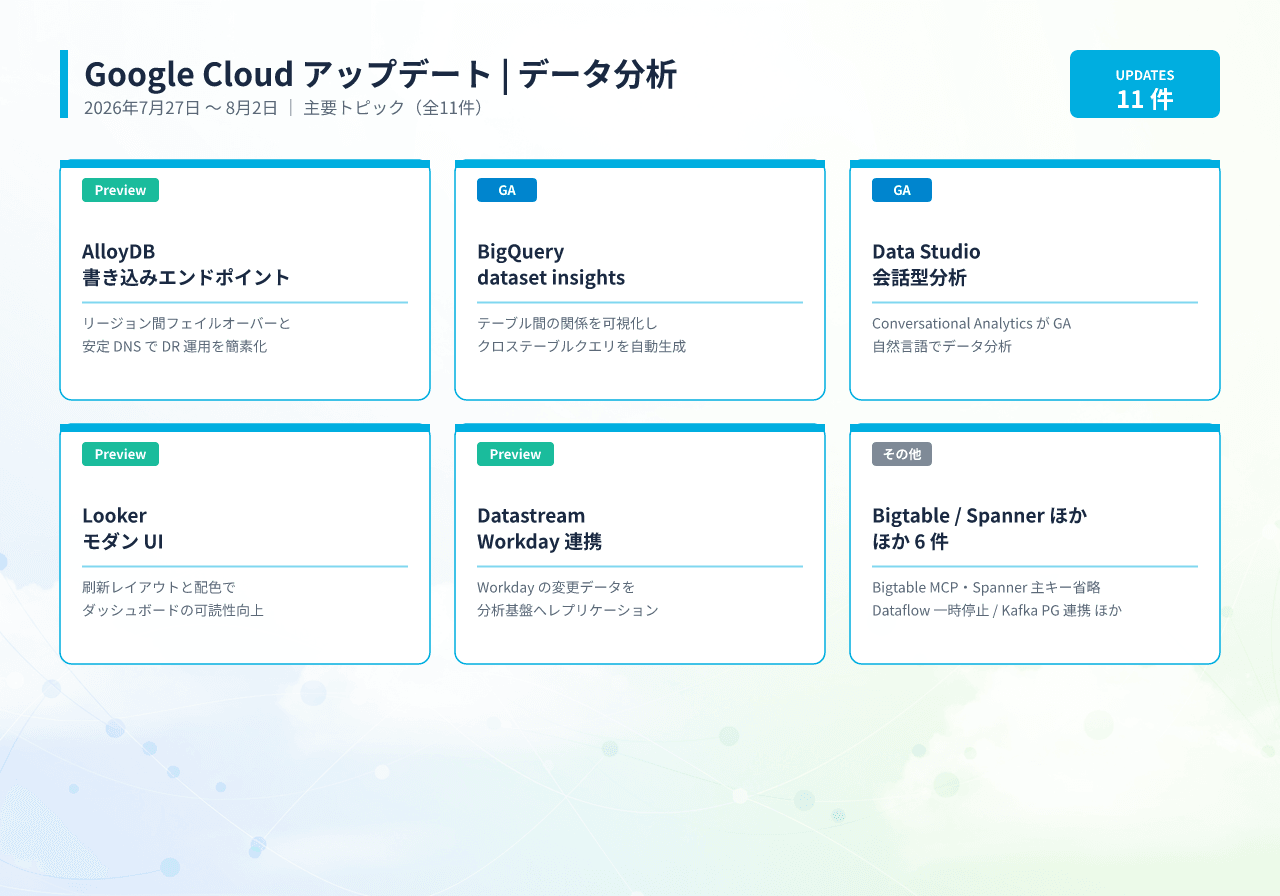This screenshot has height=896, width=1280.
Task: Click the date range 2026年7月27日 〜 8月2日
Action: pos(181,108)
